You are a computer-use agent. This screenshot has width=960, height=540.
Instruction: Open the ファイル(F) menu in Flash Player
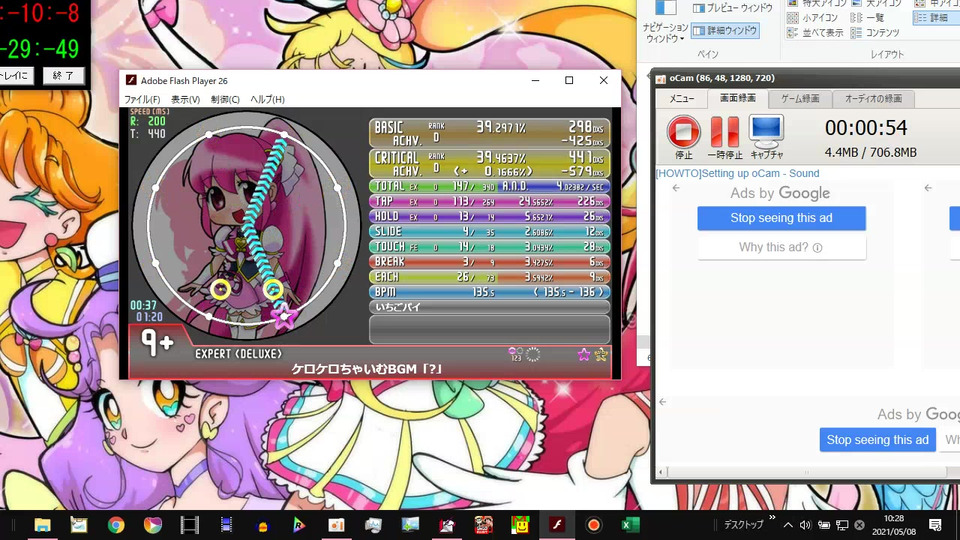pos(142,99)
